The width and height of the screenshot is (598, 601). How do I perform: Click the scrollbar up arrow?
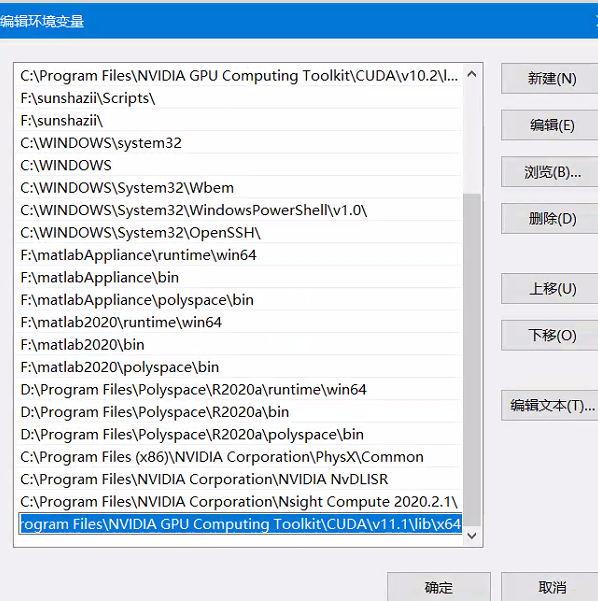point(472,74)
